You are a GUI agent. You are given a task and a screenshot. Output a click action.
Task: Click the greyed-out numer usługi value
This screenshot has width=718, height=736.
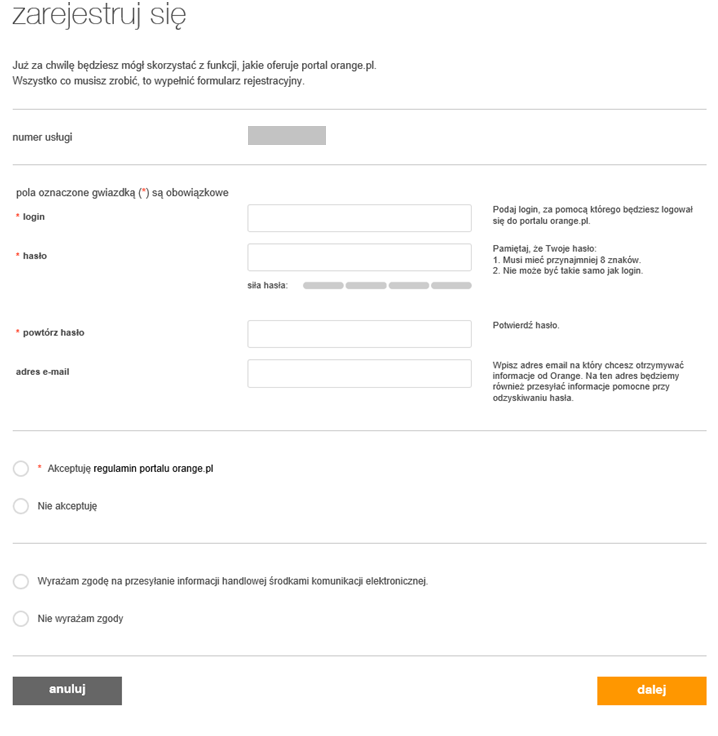[287, 136]
